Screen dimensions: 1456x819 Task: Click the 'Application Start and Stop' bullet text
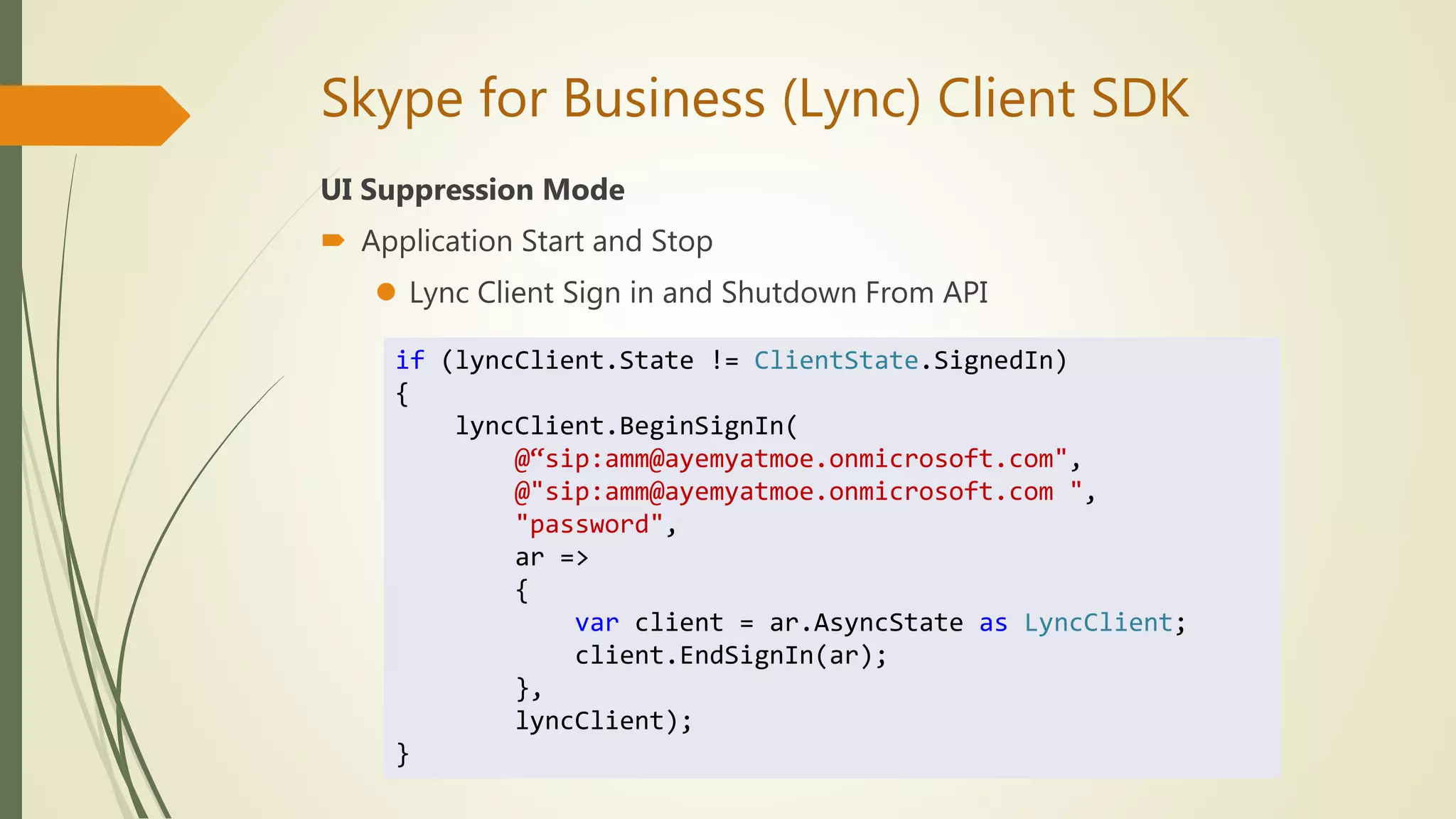(x=537, y=242)
